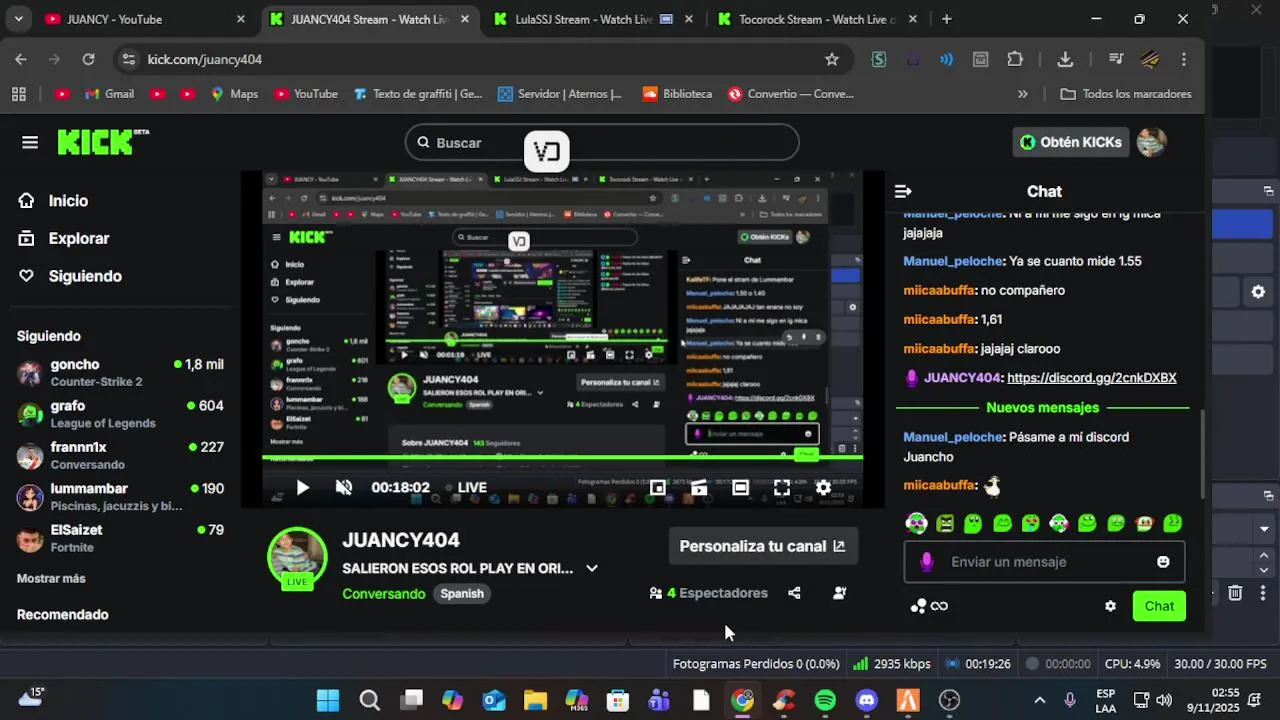Screen dimensions: 1280x720
Task: Bookmark this page with the star icon
Action: point(832,59)
